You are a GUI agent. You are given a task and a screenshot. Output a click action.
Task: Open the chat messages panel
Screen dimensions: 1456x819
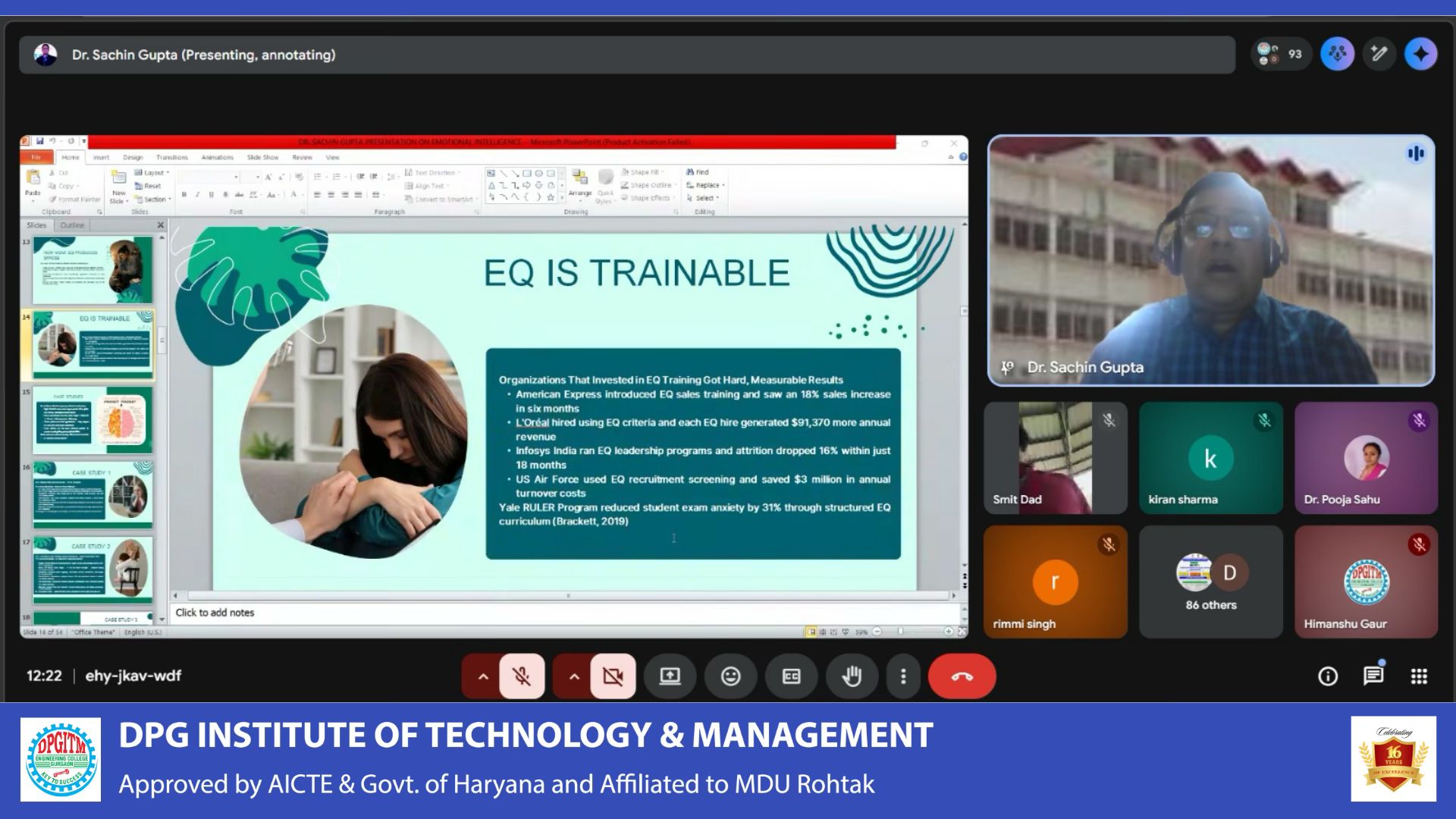[x=1373, y=676]
